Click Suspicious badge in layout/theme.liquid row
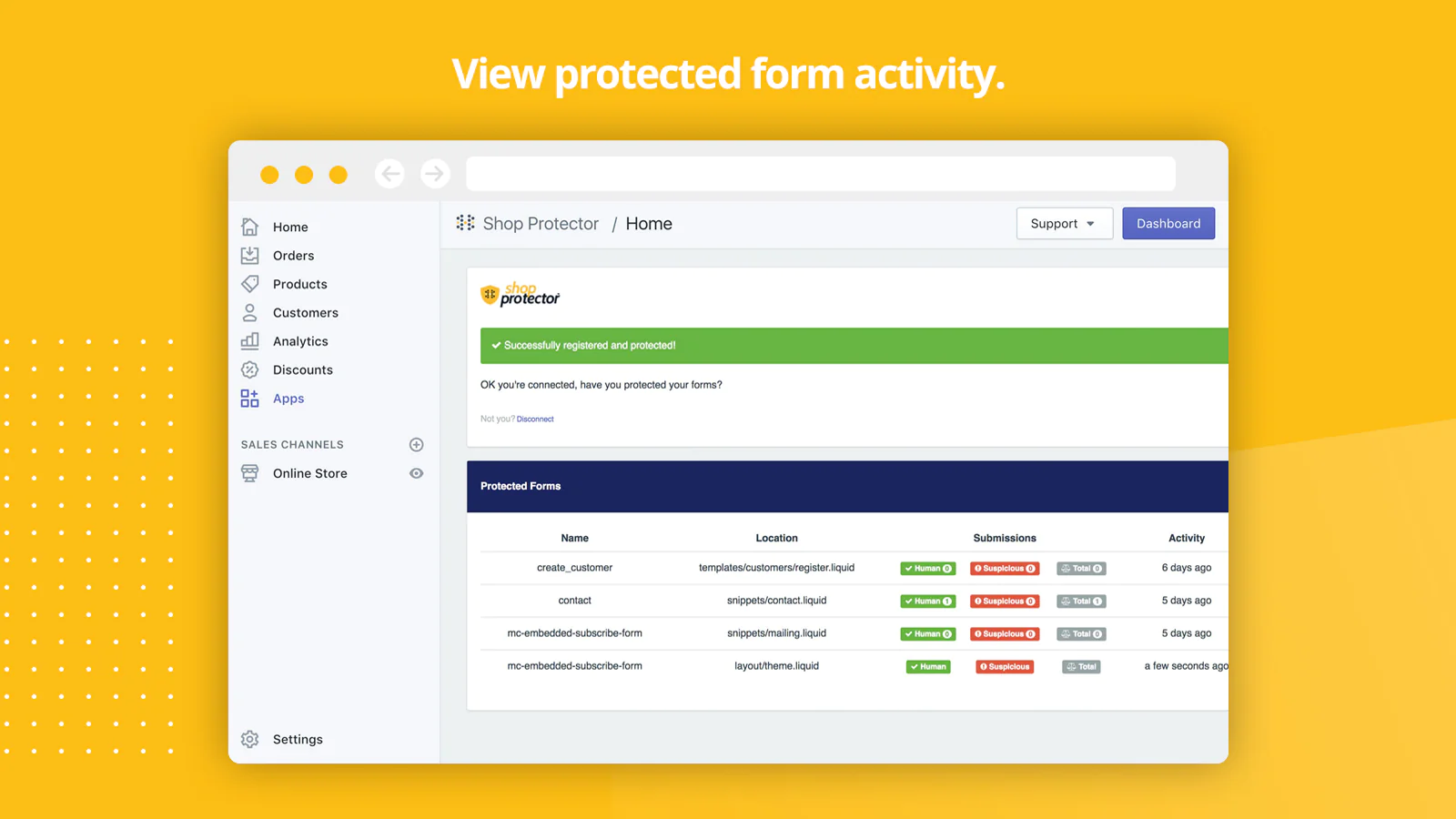 (1005, 667)
